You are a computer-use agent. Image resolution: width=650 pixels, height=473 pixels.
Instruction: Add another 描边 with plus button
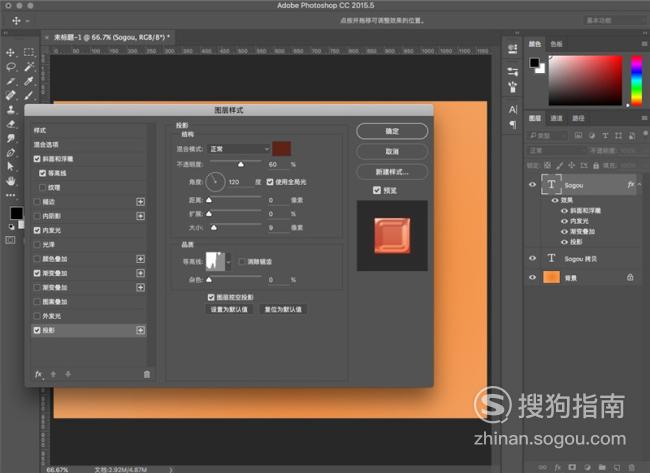tap(141, 201)
